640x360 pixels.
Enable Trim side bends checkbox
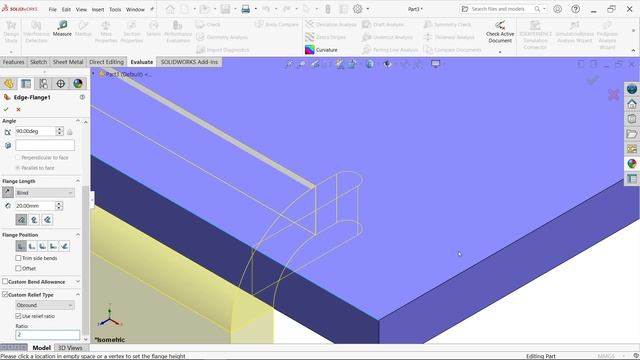(18, 258)
